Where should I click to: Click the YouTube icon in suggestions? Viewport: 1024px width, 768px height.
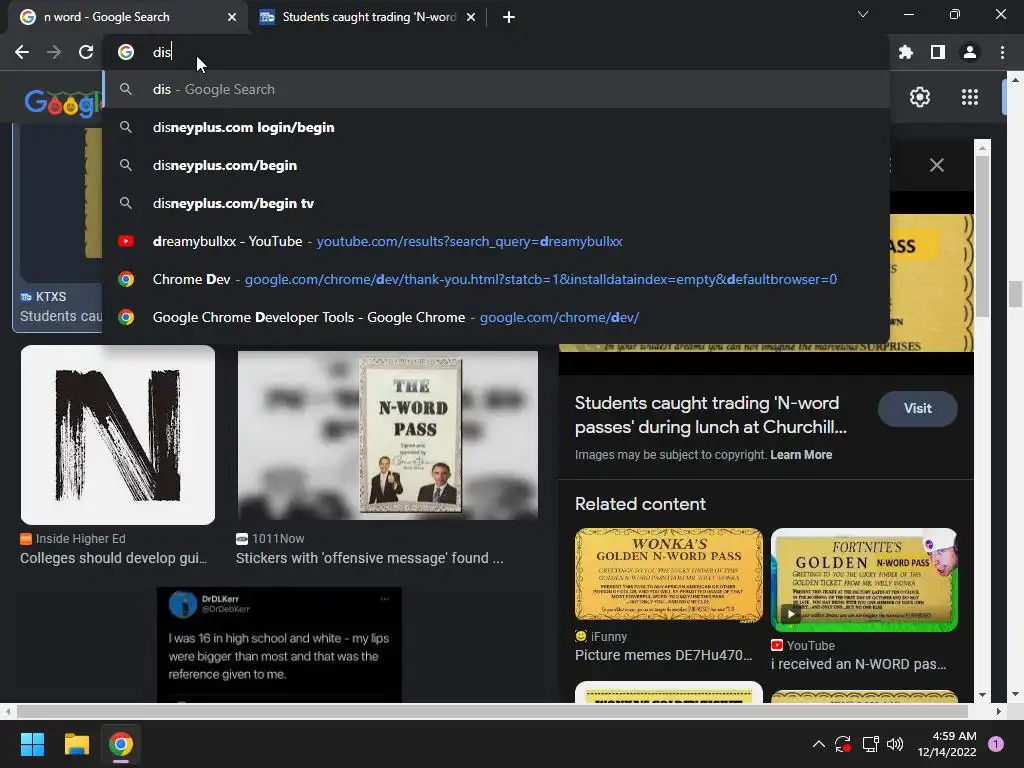(x=126, y=241)
